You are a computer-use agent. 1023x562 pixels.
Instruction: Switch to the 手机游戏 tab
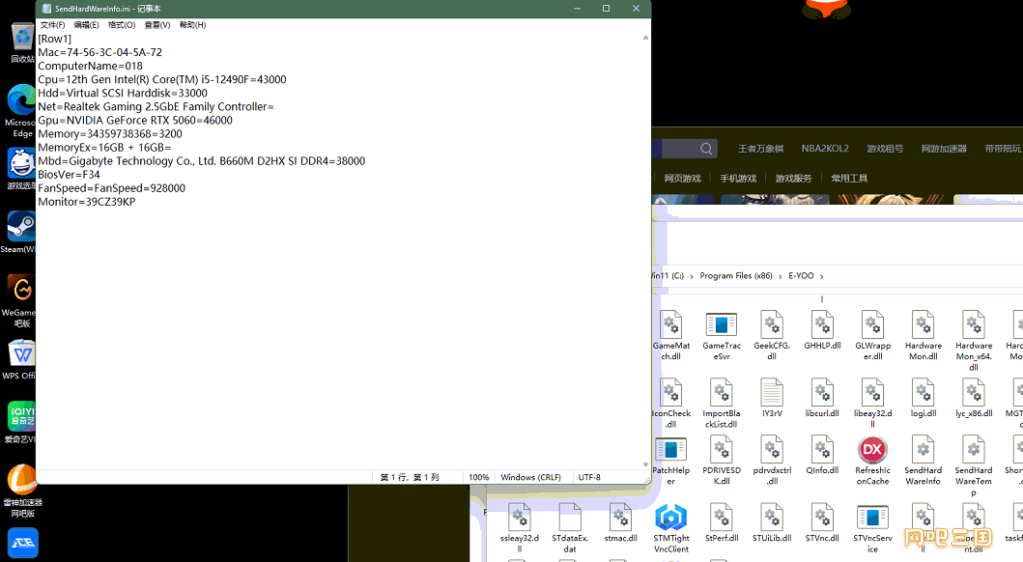[738, 178]
